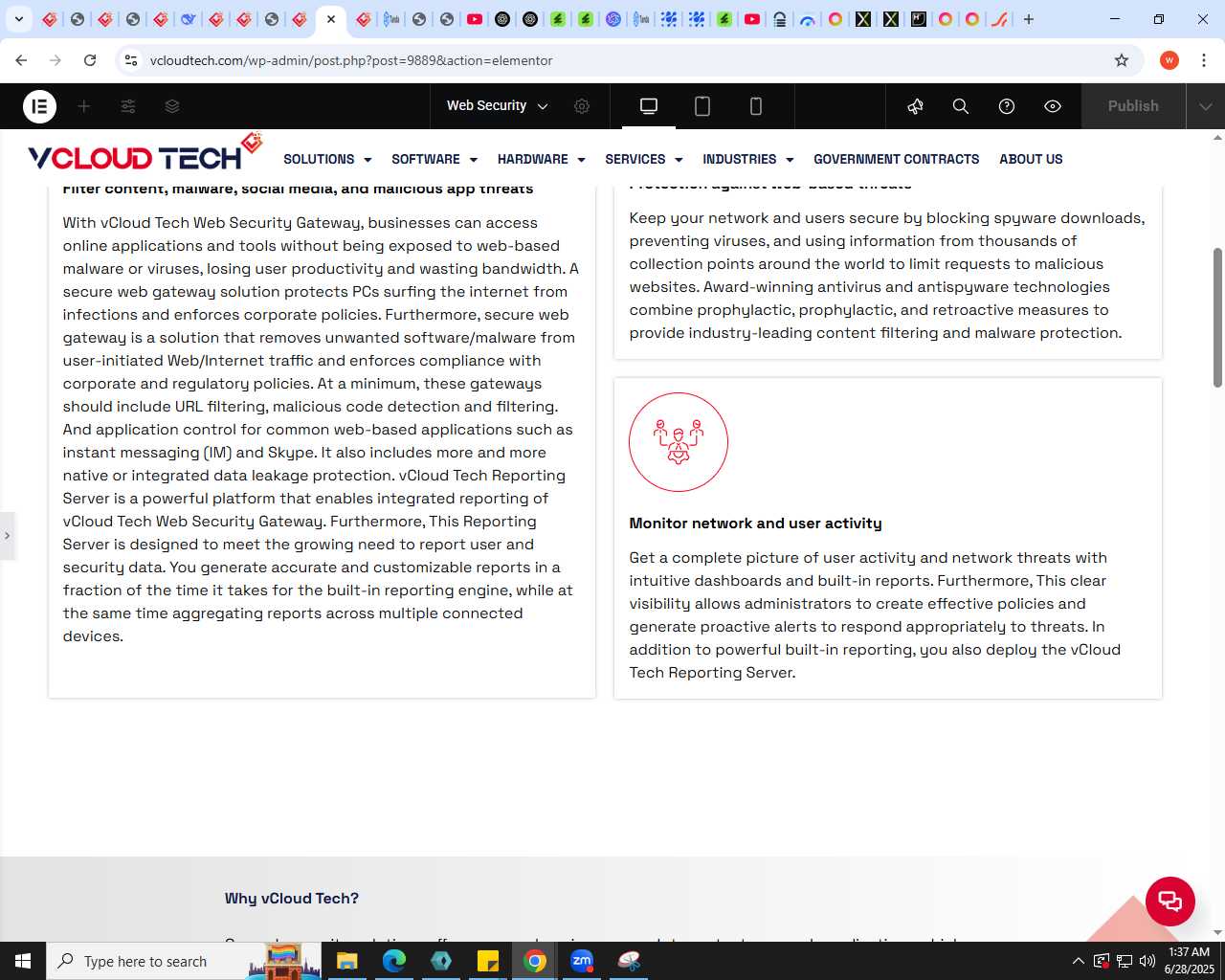Open the volume speaker tray icon
The height and width of the screenshot is (980, 1225).
point(1147,961)
